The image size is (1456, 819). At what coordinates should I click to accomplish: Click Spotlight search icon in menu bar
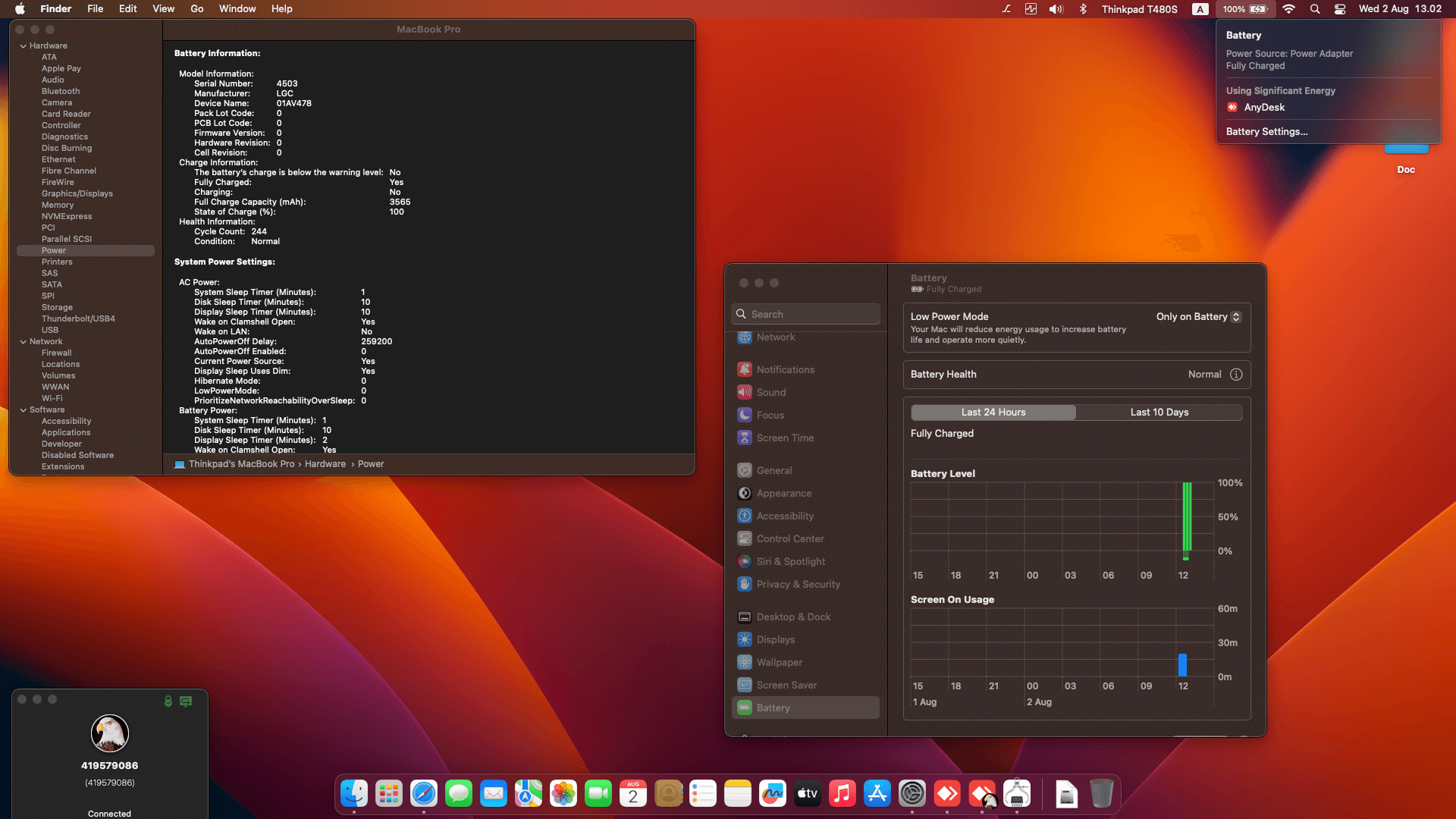(x=1315, y=9)
